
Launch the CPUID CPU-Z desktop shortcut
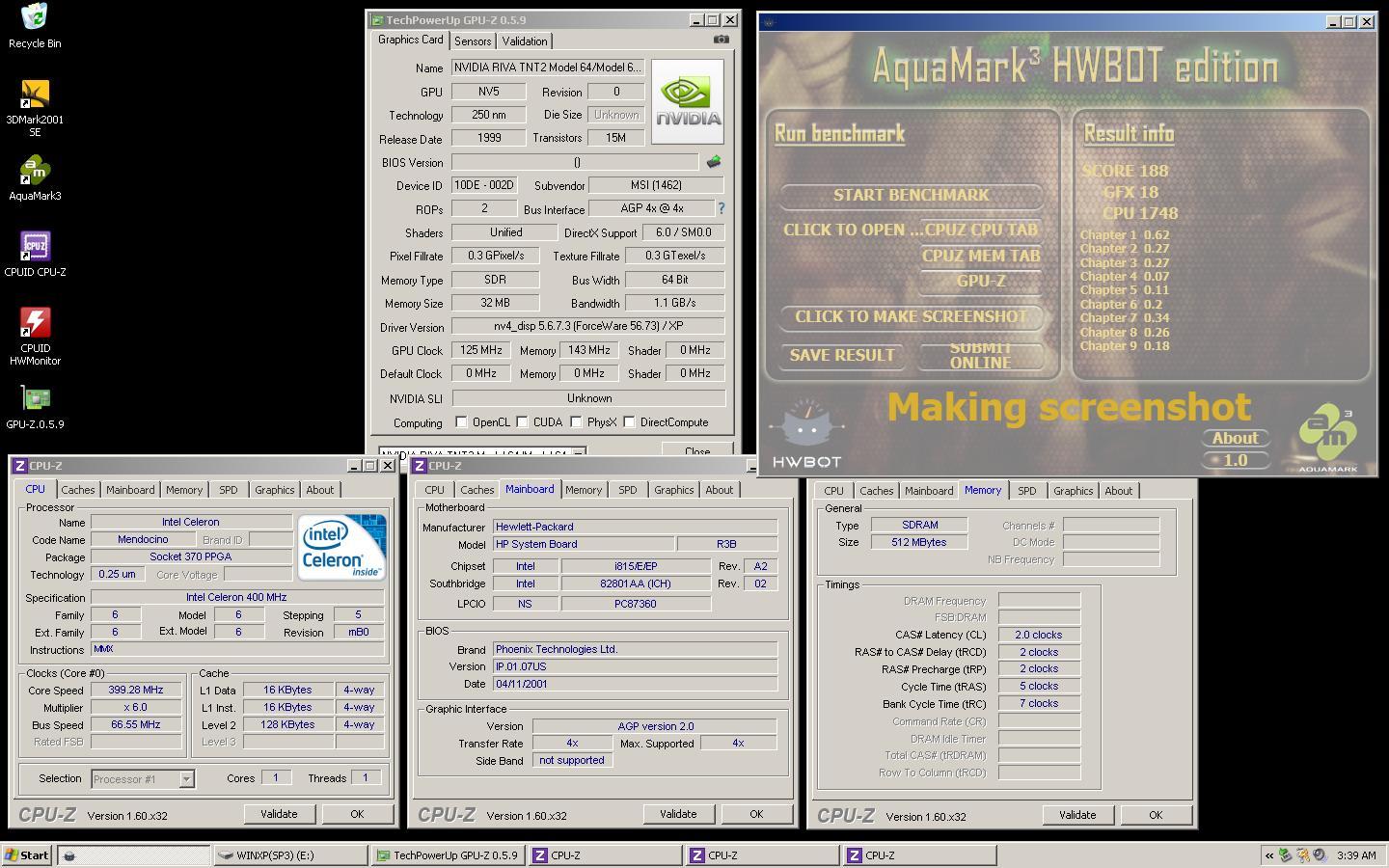[x=35, y=255]
